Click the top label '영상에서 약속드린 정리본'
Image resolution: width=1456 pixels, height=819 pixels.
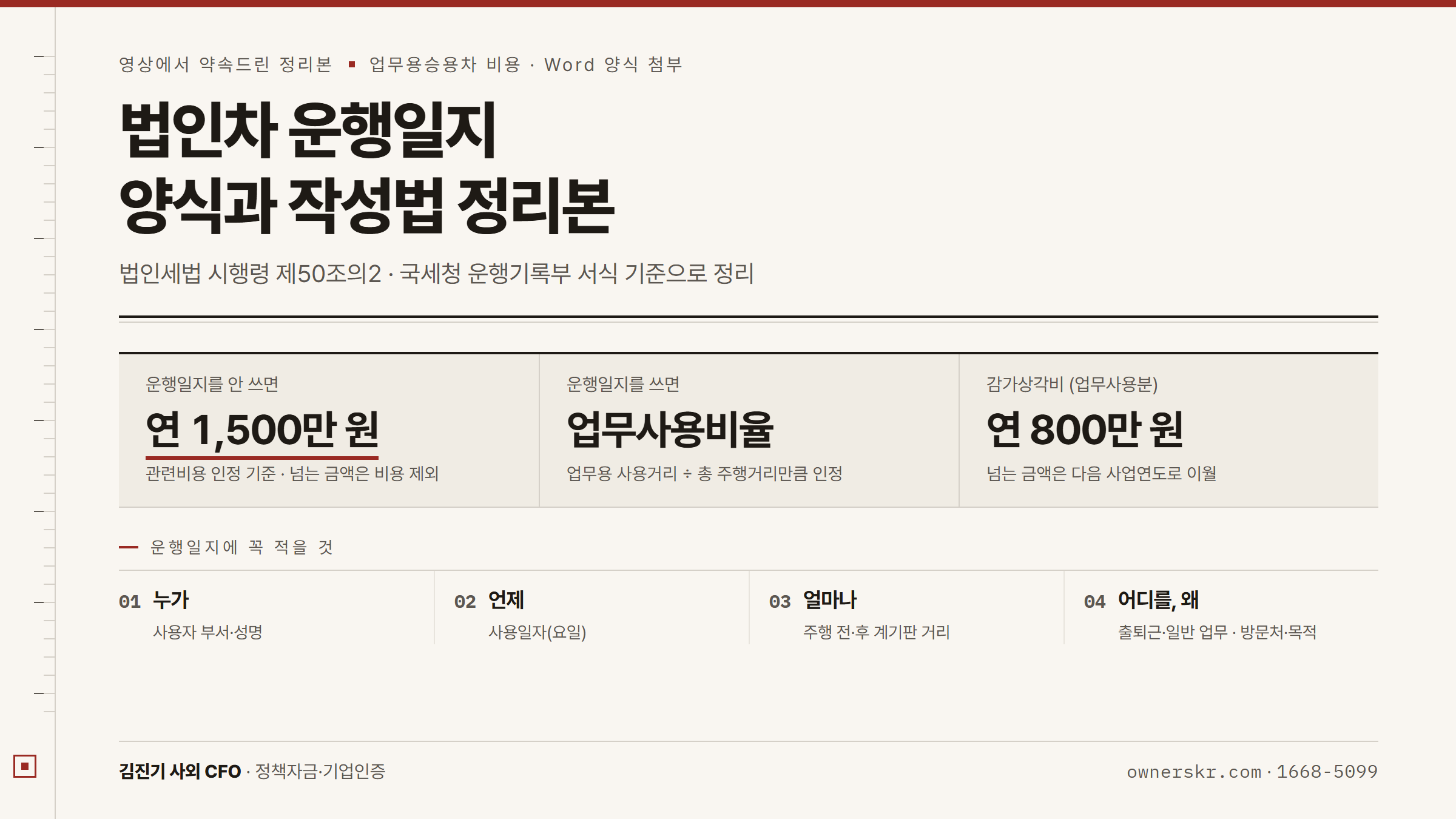225,64
